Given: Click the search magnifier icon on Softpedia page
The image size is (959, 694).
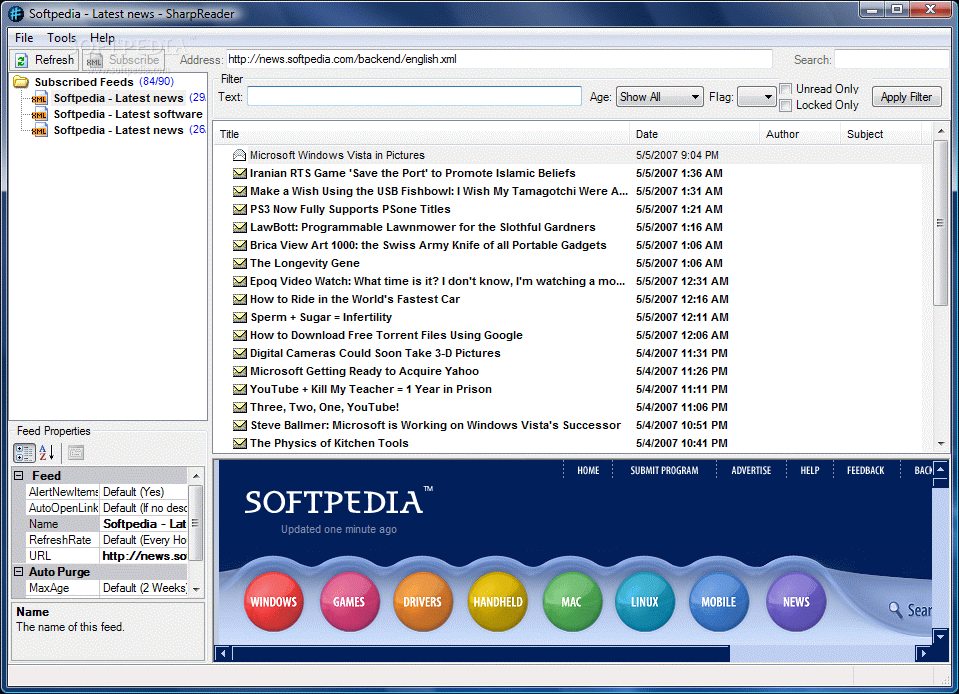Looking at the screenshot, I should pyautogui.click(x=895, y=610).
